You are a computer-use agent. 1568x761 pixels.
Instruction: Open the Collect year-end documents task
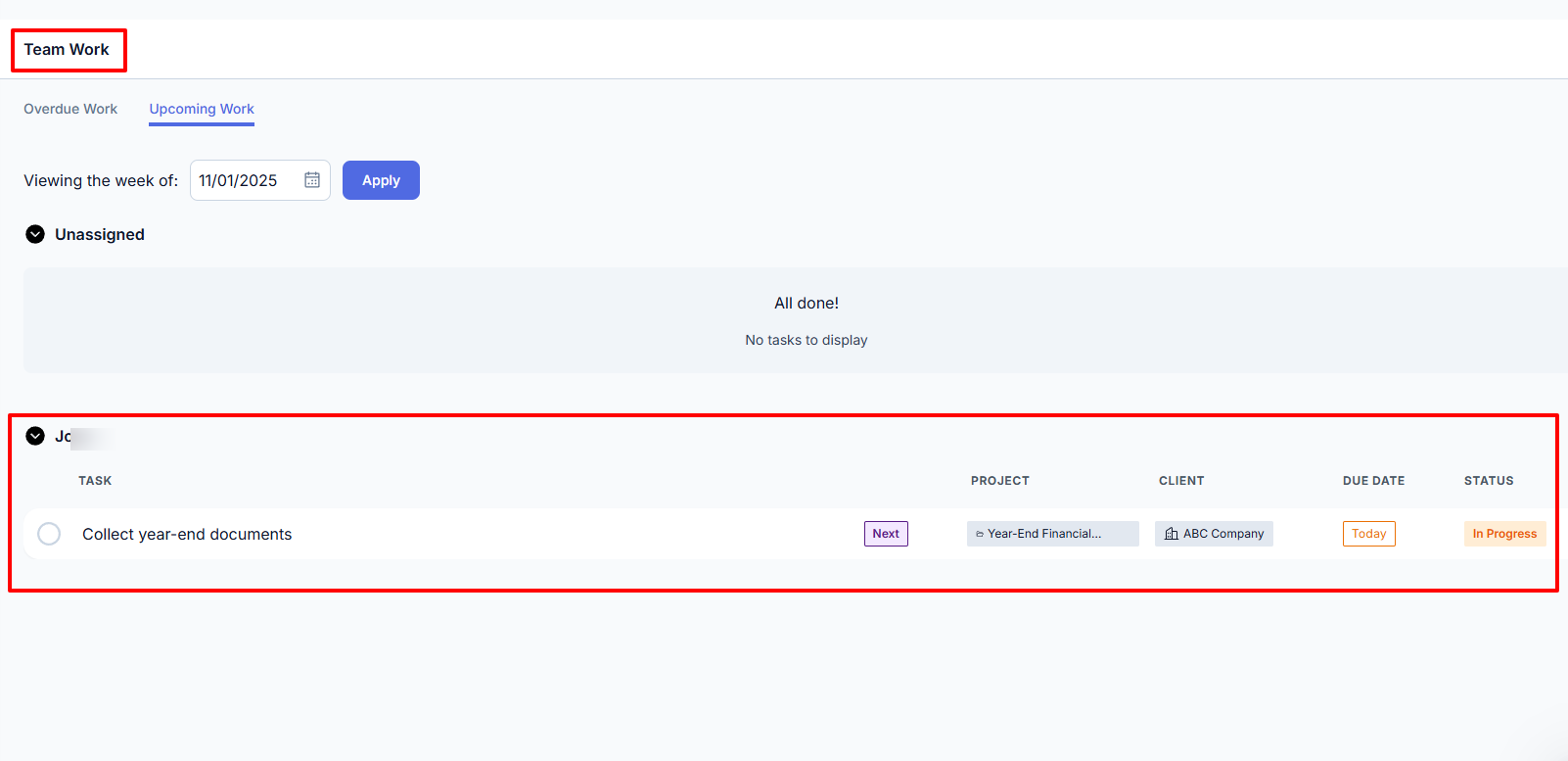click(187, 534)
